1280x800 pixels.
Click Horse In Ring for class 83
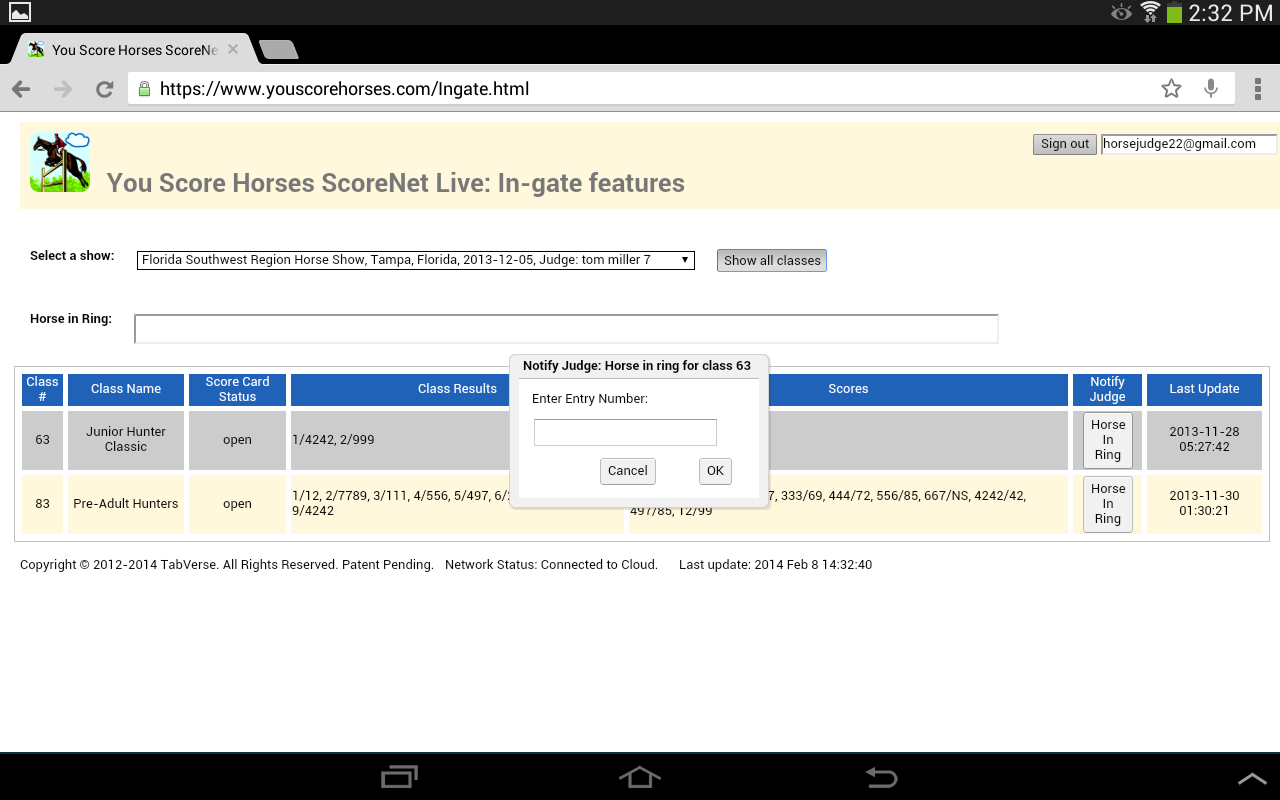(x=1107, y=504)
